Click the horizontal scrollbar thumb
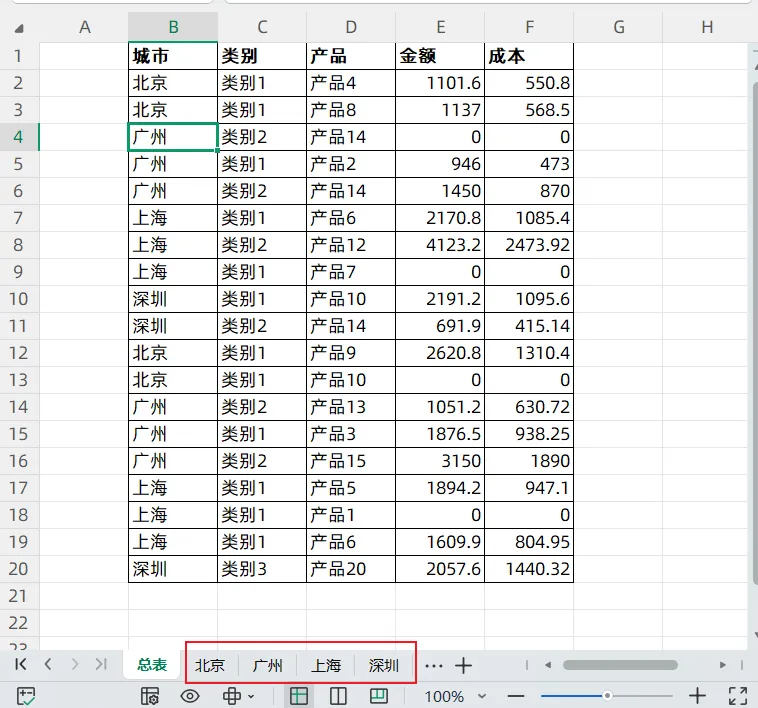This screenshot has width=758, height=708. 620,665
